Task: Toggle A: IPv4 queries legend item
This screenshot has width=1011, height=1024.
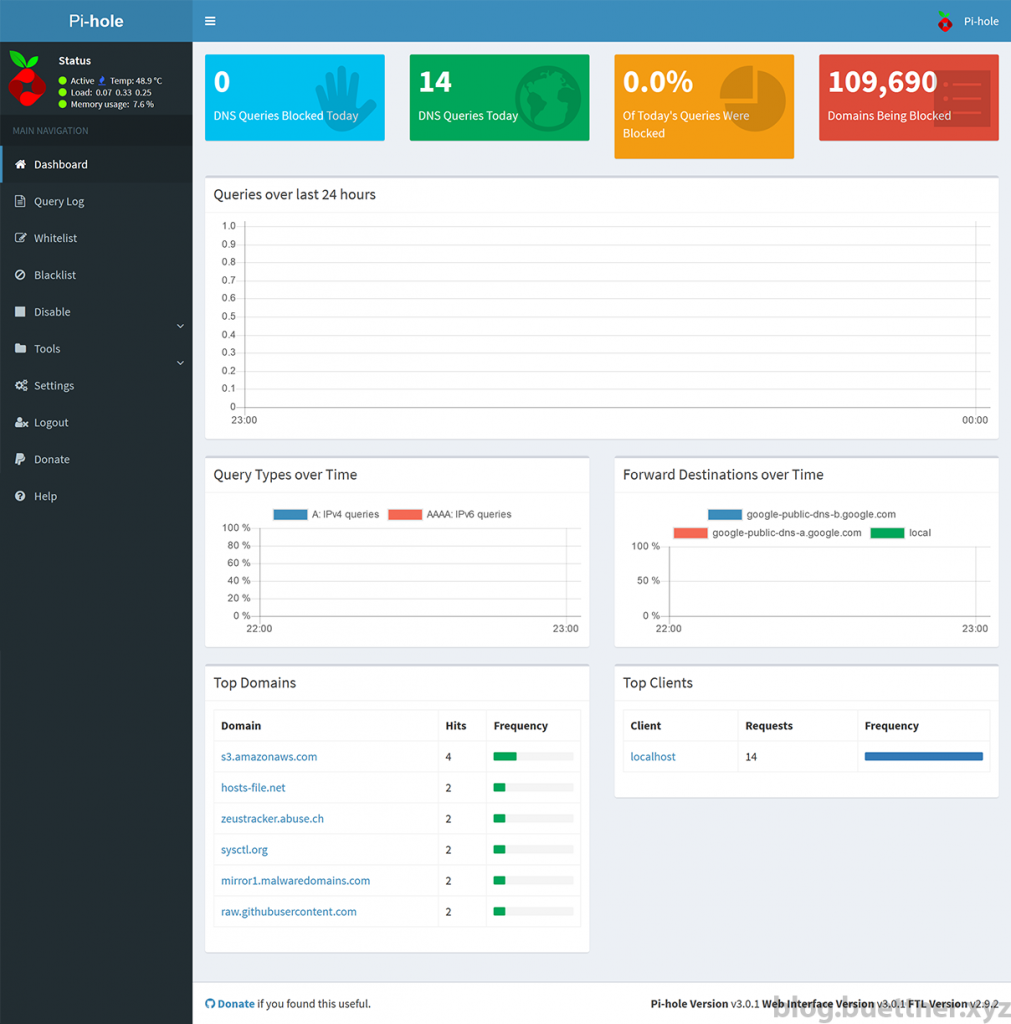Action: click(x=326, y=514)
